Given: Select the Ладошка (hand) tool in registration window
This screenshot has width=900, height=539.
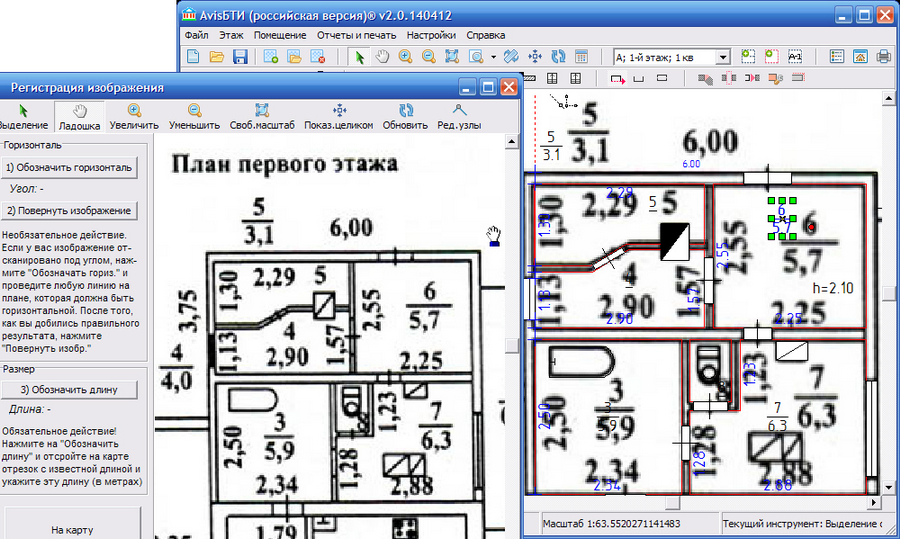Looking at the screenshot, I should point(78,117).
